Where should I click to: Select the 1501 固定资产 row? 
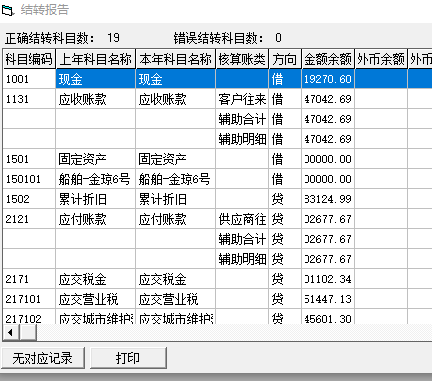click(x=217, y=159)
